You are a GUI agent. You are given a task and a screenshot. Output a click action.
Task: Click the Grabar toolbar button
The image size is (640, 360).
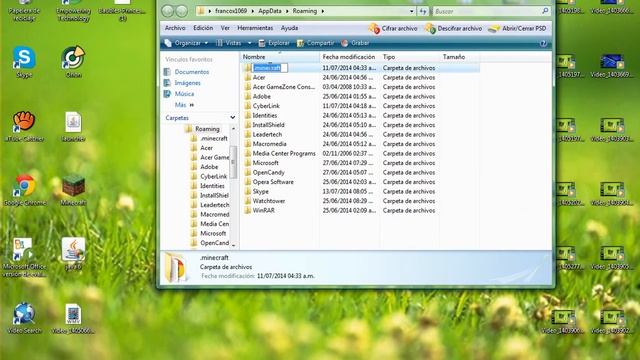click(355, 43)
